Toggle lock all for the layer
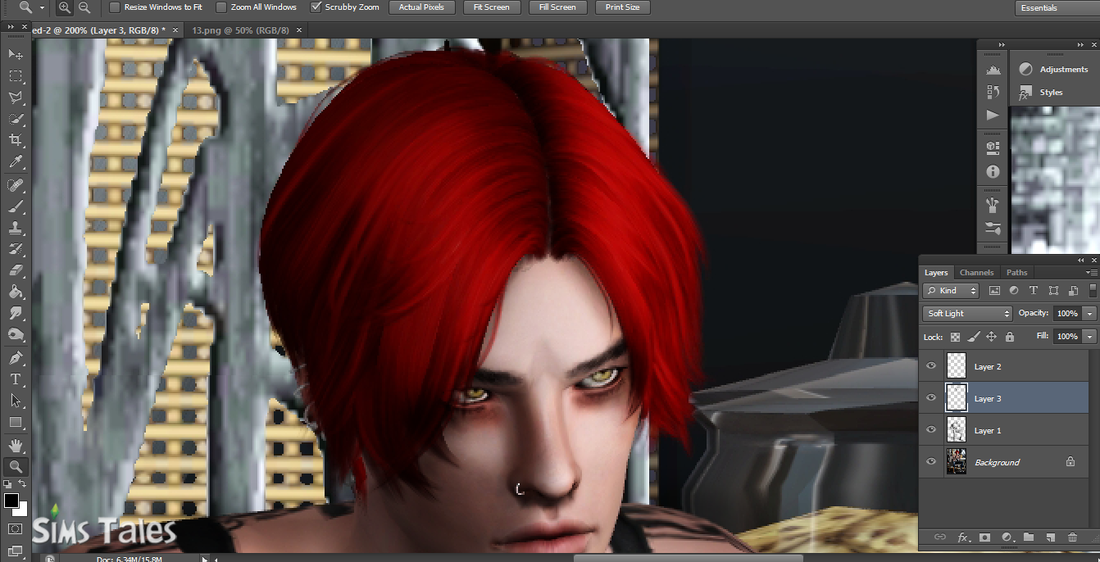The image size is (1100, 562). click(x=1010, y=337)
